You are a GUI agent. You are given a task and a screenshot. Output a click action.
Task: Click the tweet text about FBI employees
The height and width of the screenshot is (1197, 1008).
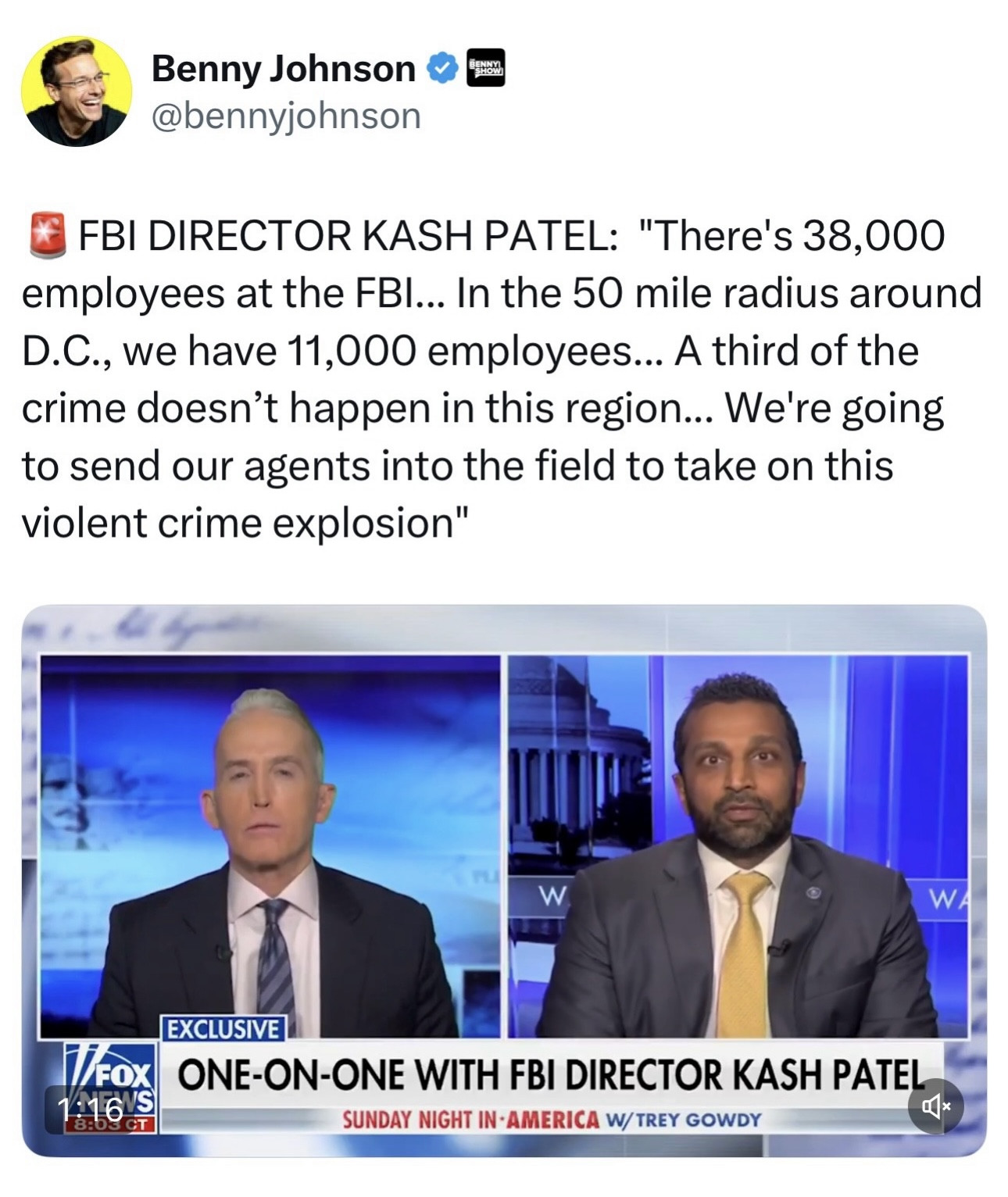(501, 379)
